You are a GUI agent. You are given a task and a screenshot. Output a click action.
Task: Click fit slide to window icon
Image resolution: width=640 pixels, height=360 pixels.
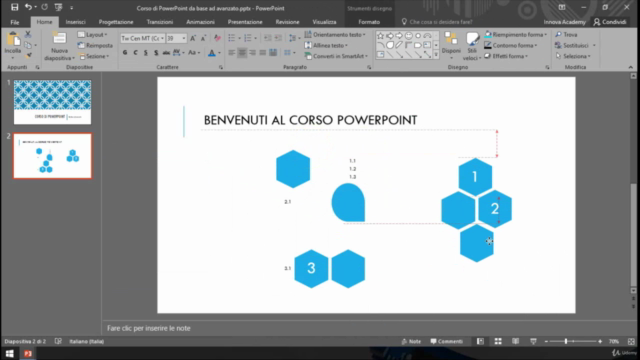click(x=631, y=342)
